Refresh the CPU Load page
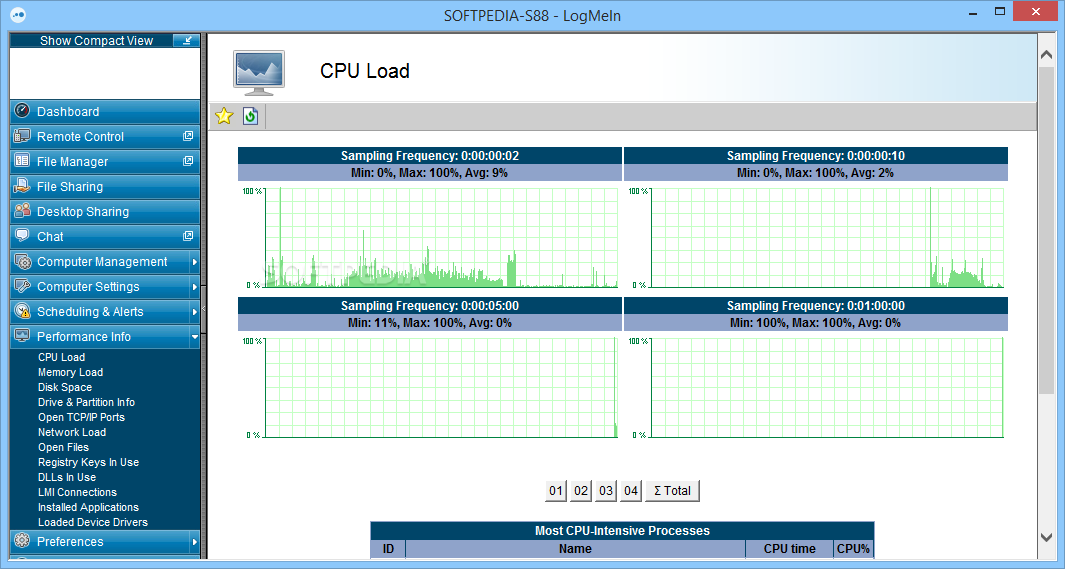Screen dimensions: 1065x569 point(250,116)
